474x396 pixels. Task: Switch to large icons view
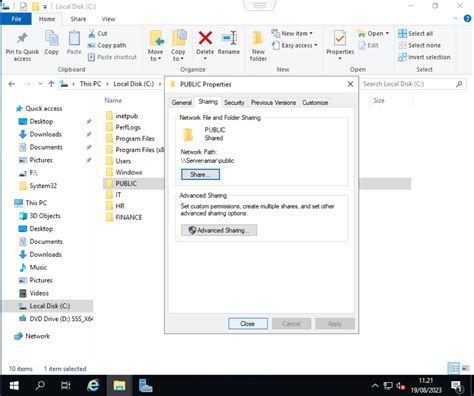coord(465,368)
